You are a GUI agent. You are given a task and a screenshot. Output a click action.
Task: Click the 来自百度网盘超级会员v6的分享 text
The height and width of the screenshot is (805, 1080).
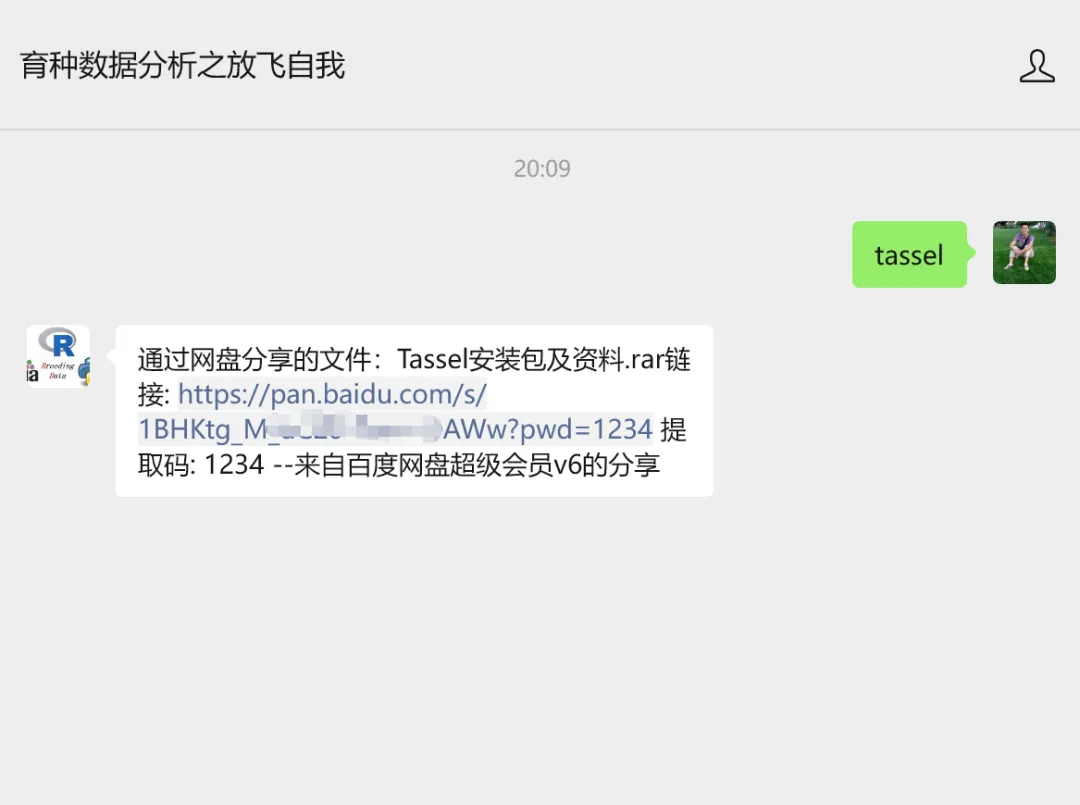477,465
